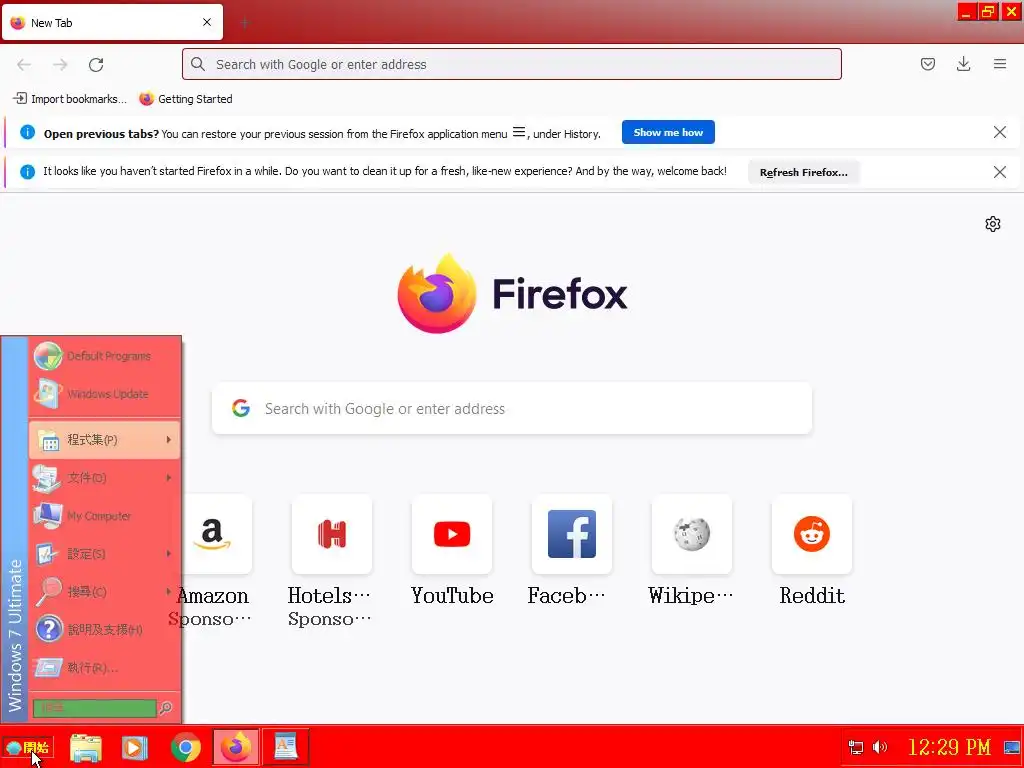Click the 12:29 PM taskbar clock
The width and height of the screenshot is (1024, 768).
point(950,747)
